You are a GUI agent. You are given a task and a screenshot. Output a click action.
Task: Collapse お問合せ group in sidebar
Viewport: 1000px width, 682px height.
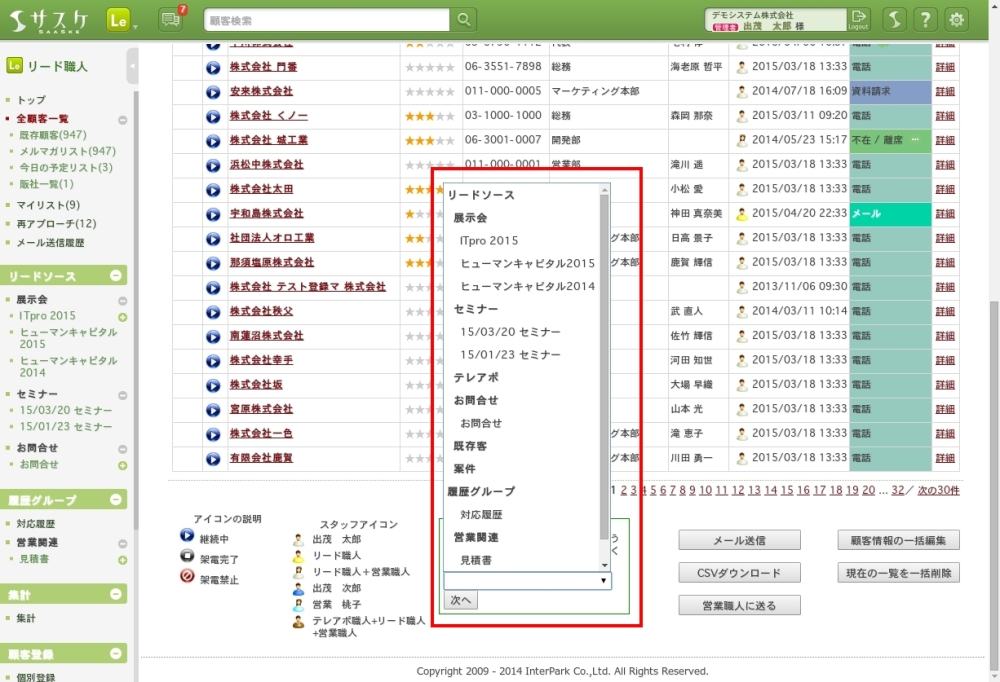pyautogui.click(x=122, y=449)
